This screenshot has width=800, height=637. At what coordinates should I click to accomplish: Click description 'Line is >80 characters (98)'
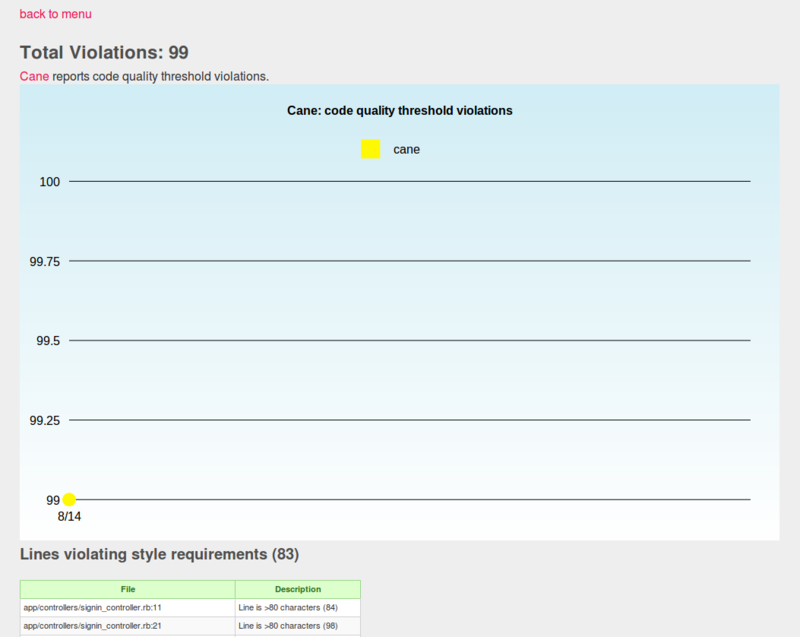pyautogui.click(x=298, y=626)
